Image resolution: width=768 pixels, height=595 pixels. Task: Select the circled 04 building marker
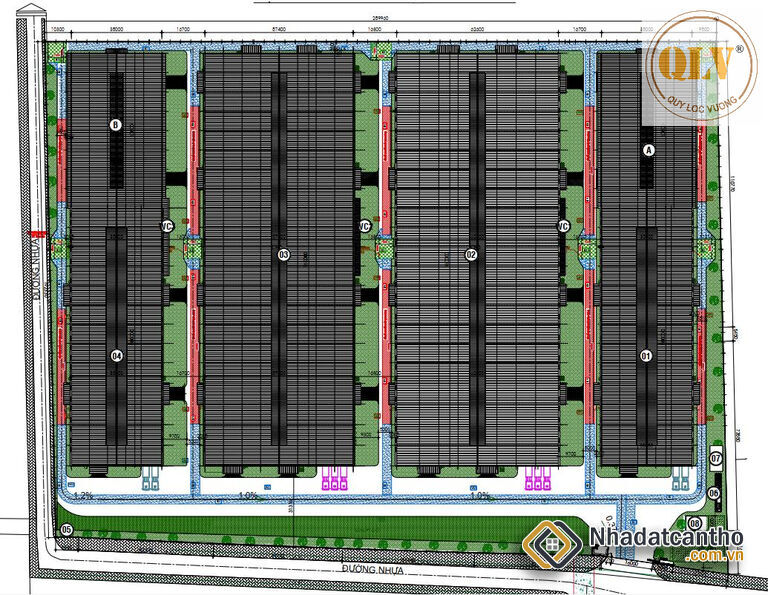(116, 355)
